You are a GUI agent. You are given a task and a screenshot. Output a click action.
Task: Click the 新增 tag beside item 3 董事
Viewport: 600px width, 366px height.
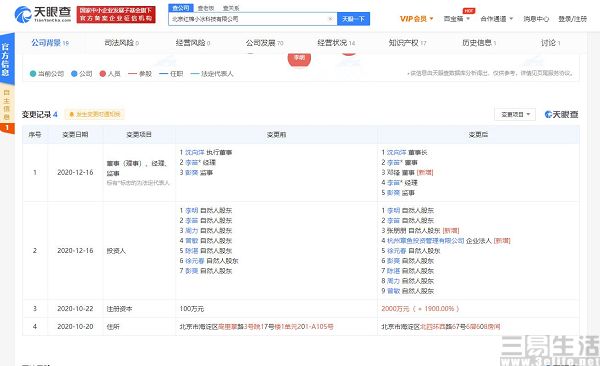click(x=425, y=173)
